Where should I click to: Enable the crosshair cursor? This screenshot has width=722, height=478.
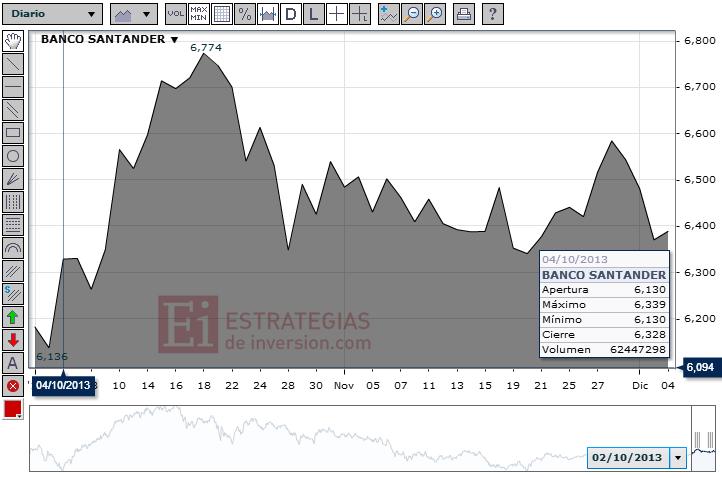pyautogui.click(x=337, y=14)
